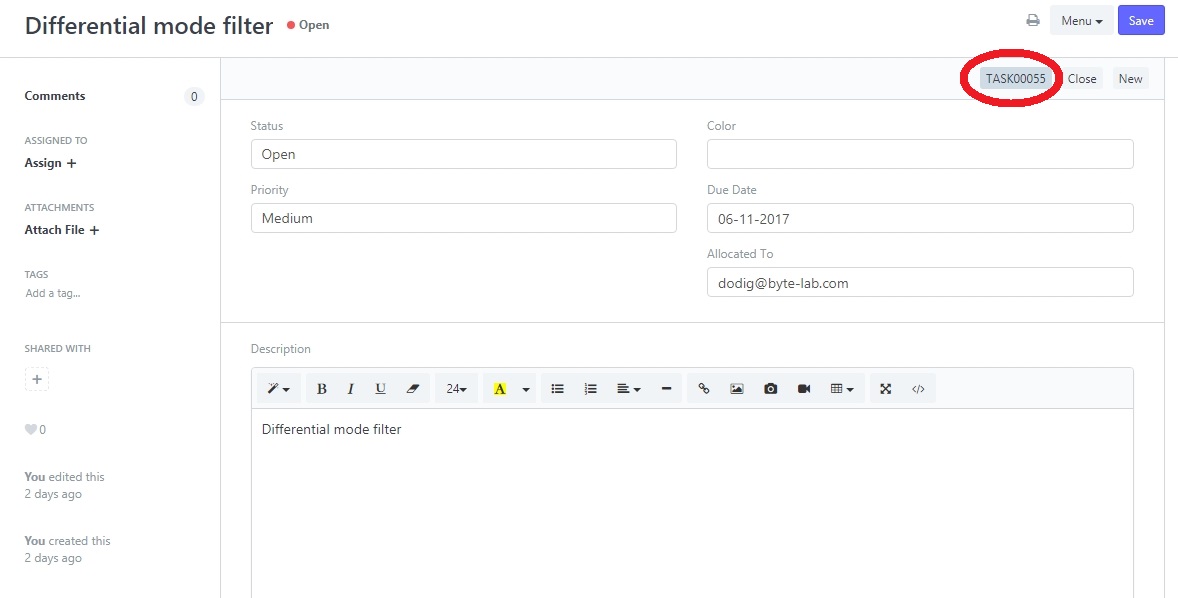Open the code view of description
Image resolution: width=1178 pixels, height=598 pixels.
pos(918,389)
